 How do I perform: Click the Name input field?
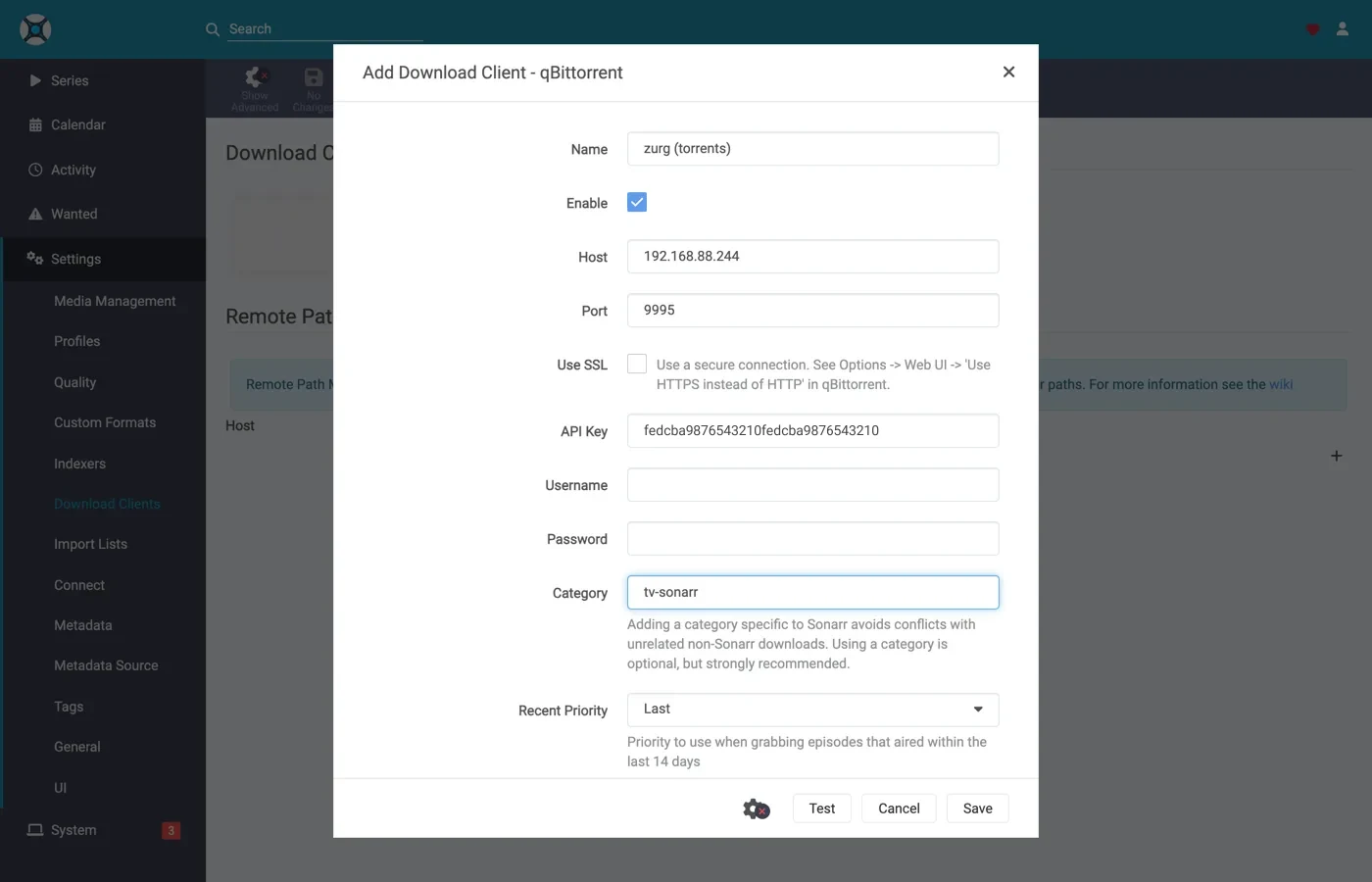pos(813,149)
